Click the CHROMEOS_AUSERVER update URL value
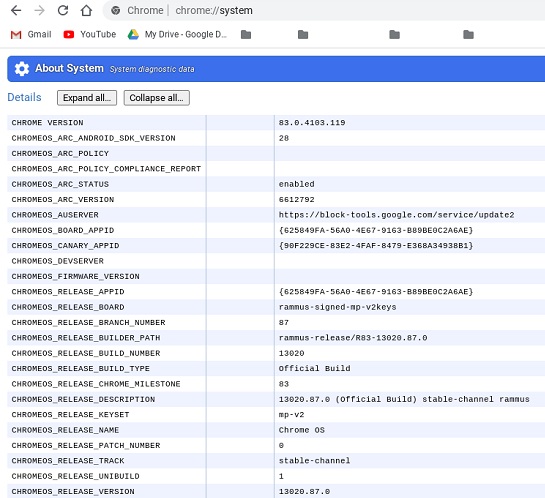 click(396, 215)
